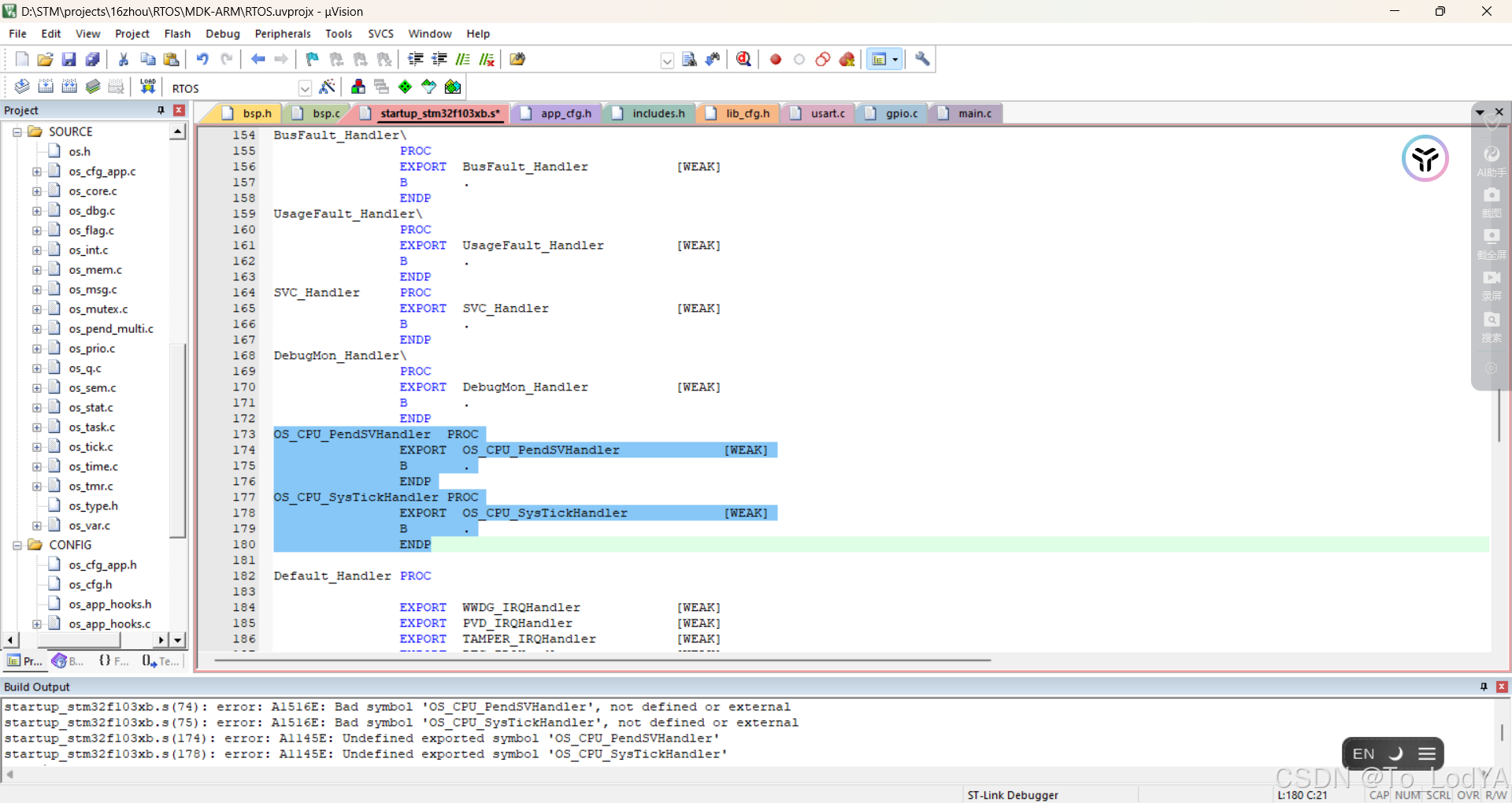Start debug session with magnifier d icon

(743, 59)
